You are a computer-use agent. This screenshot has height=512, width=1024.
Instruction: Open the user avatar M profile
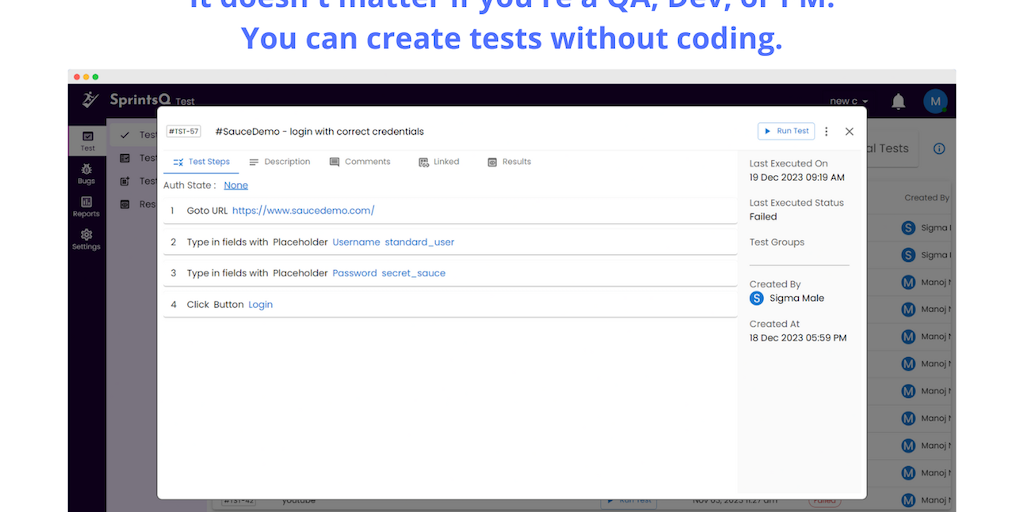click(935, 101)
